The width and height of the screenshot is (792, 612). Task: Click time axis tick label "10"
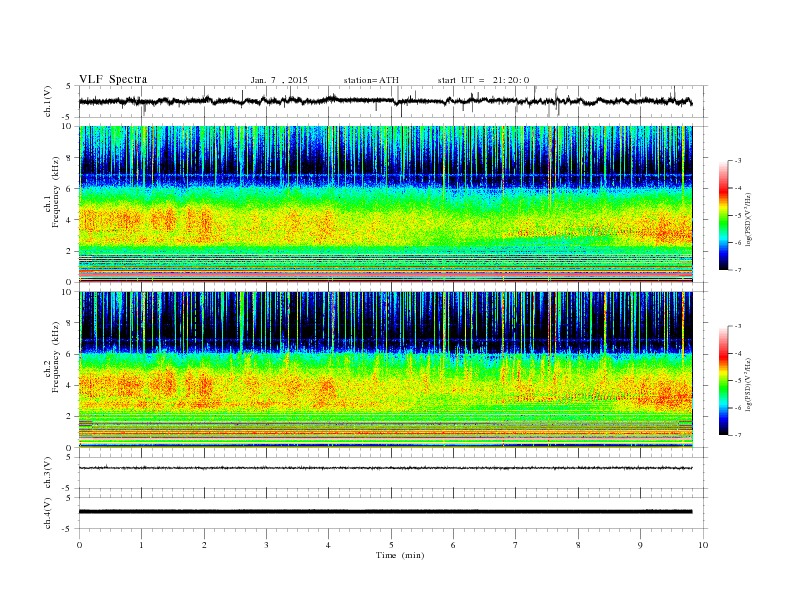pos(703,545)
